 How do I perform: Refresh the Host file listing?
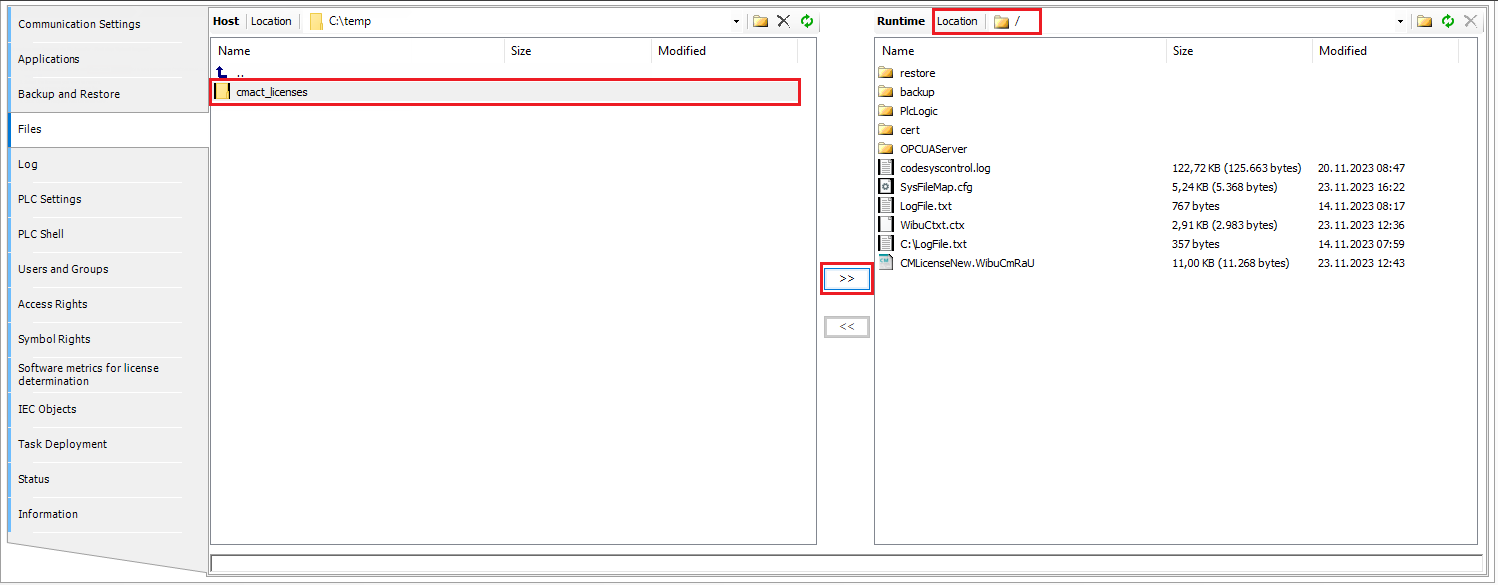(x=807, y=20)
